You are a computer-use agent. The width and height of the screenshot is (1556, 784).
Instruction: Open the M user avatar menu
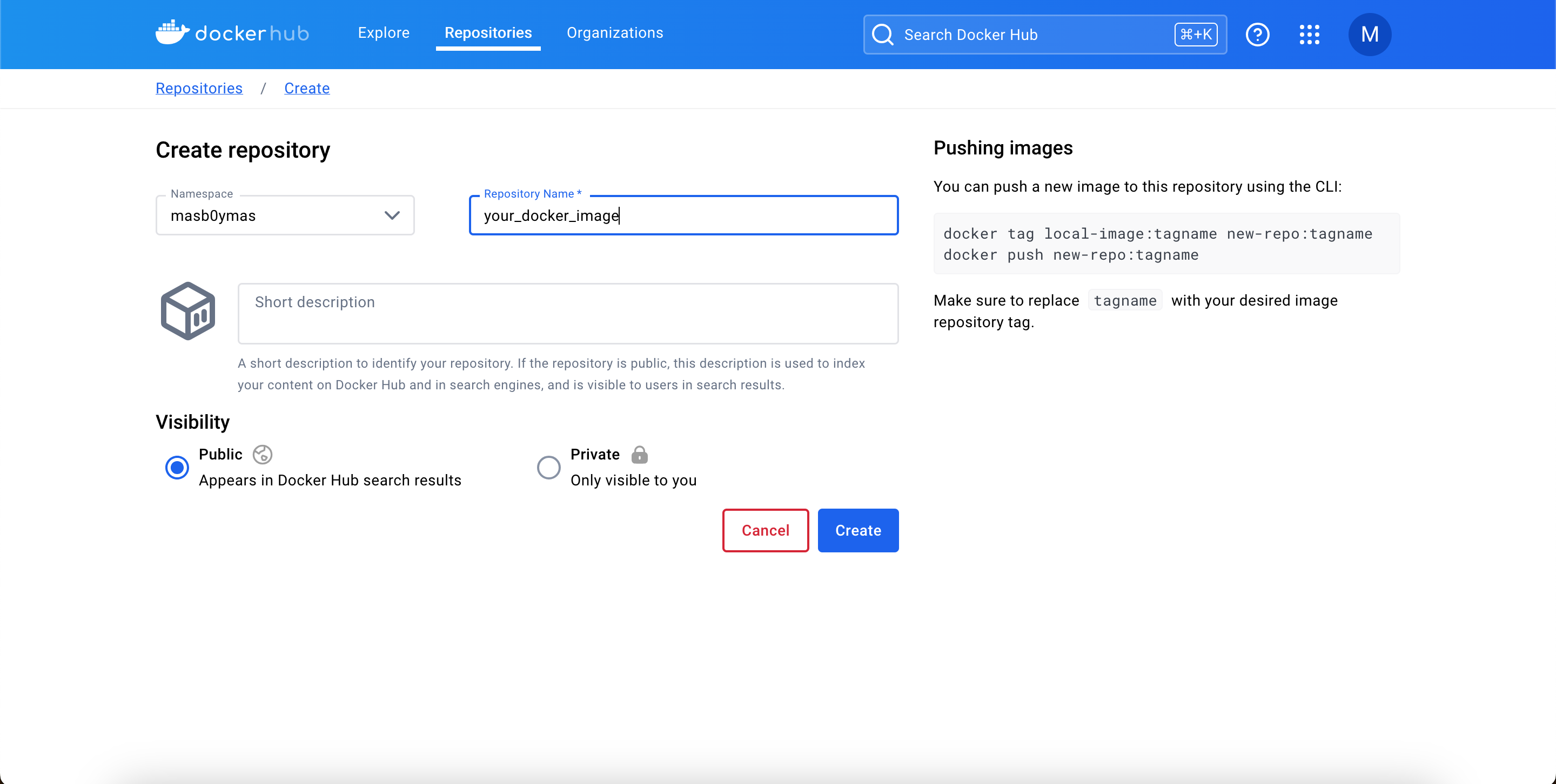[x=1370, y=35]
